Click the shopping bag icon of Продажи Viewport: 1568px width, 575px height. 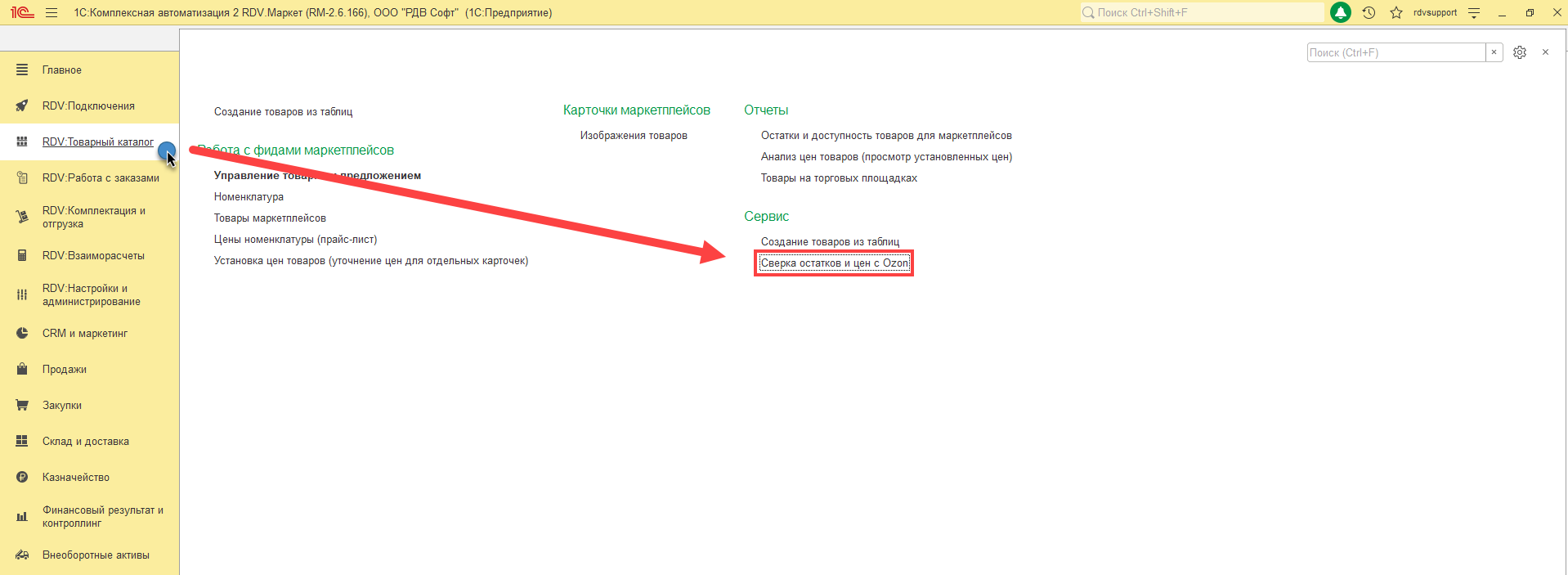click(22, 369)
